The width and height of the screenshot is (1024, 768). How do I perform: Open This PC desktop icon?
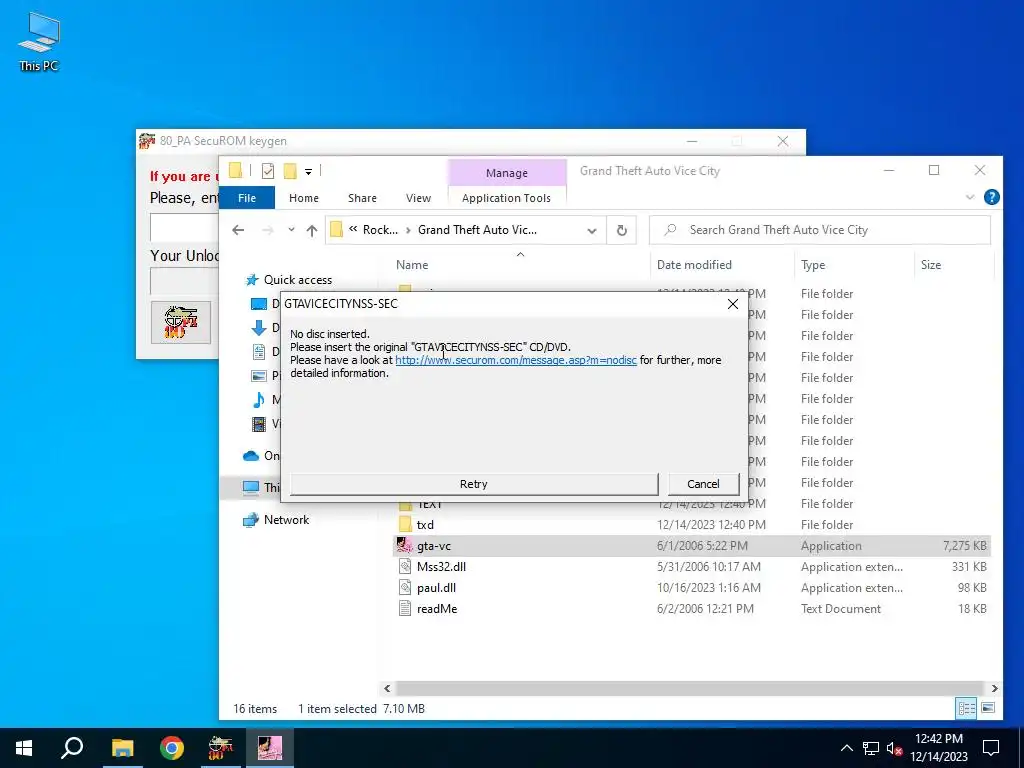coord(39,41)
